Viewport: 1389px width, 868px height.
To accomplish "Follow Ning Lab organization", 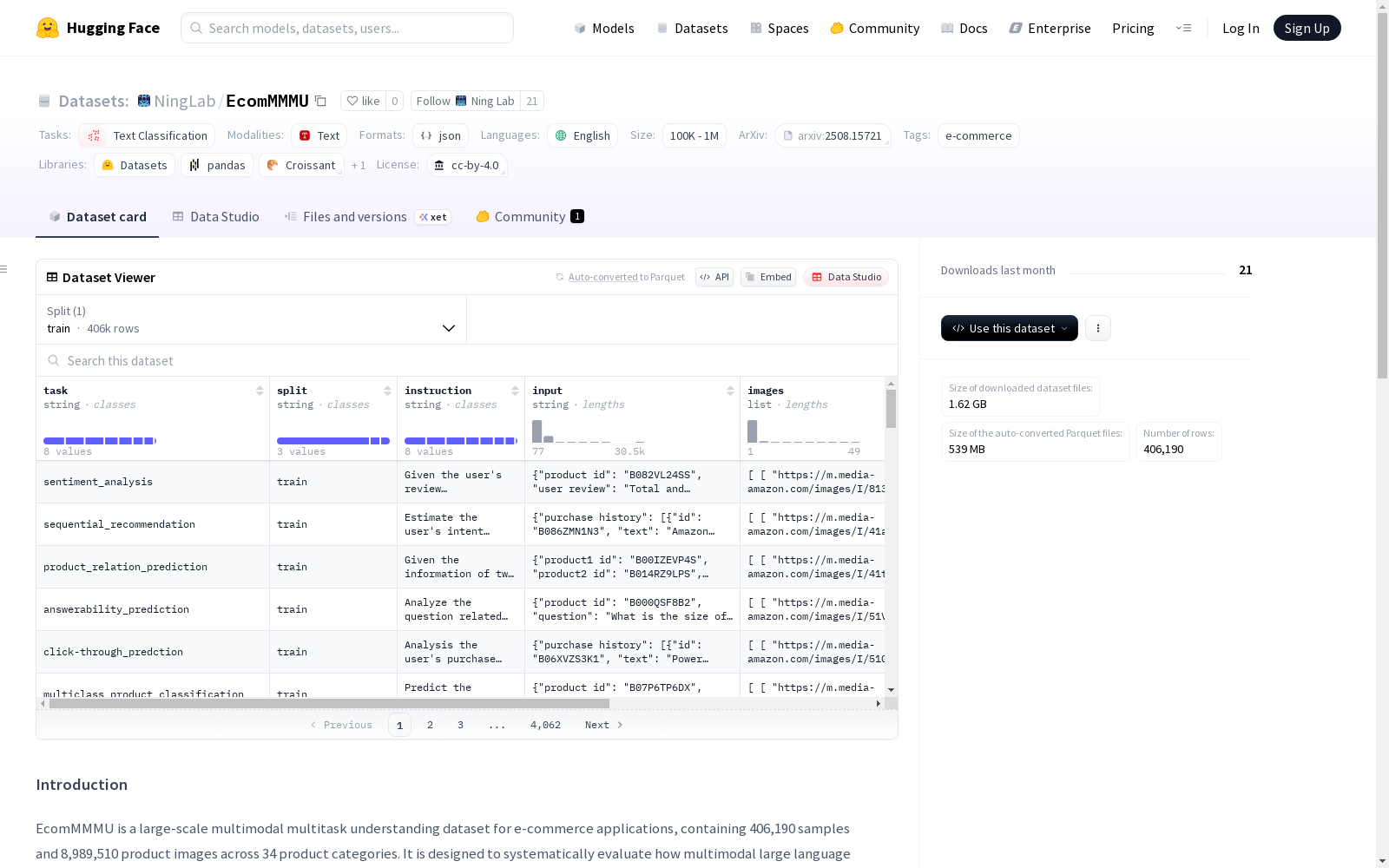I will point(465,101).
